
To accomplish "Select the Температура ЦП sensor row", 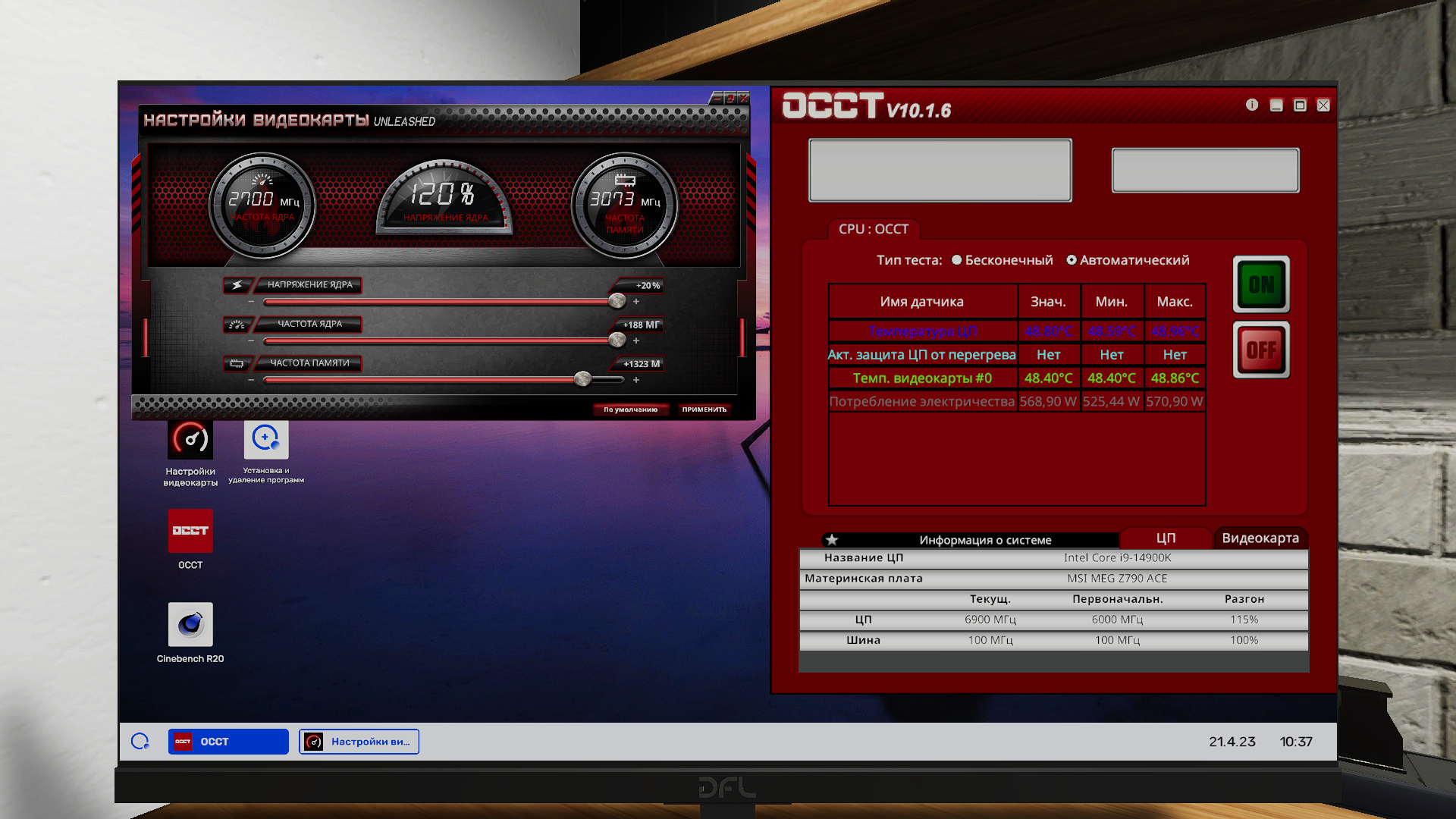I will [x=1017, y=331].
